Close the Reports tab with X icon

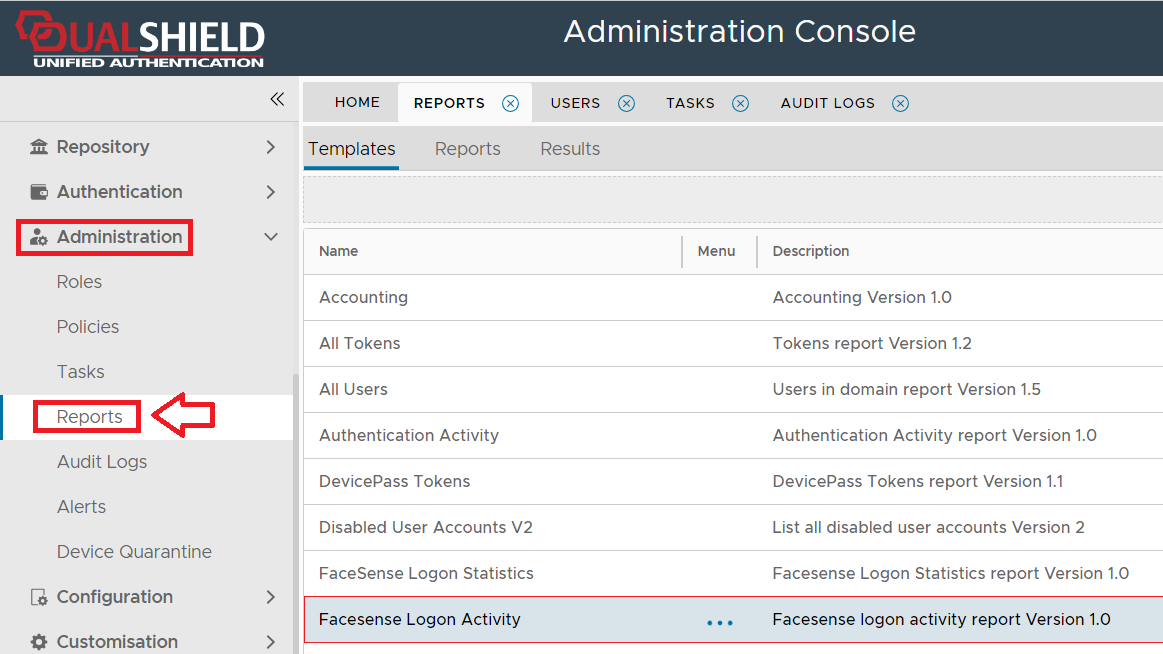click(510, 103)
